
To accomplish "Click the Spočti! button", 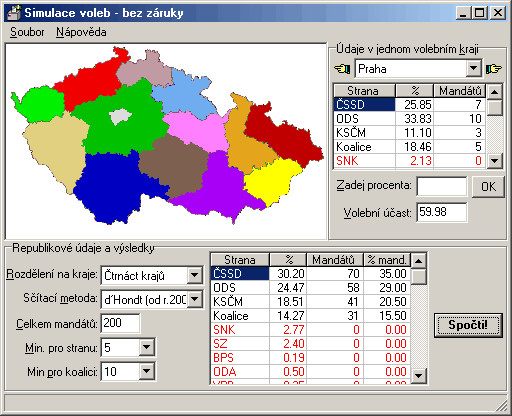I will pos(468,325).
